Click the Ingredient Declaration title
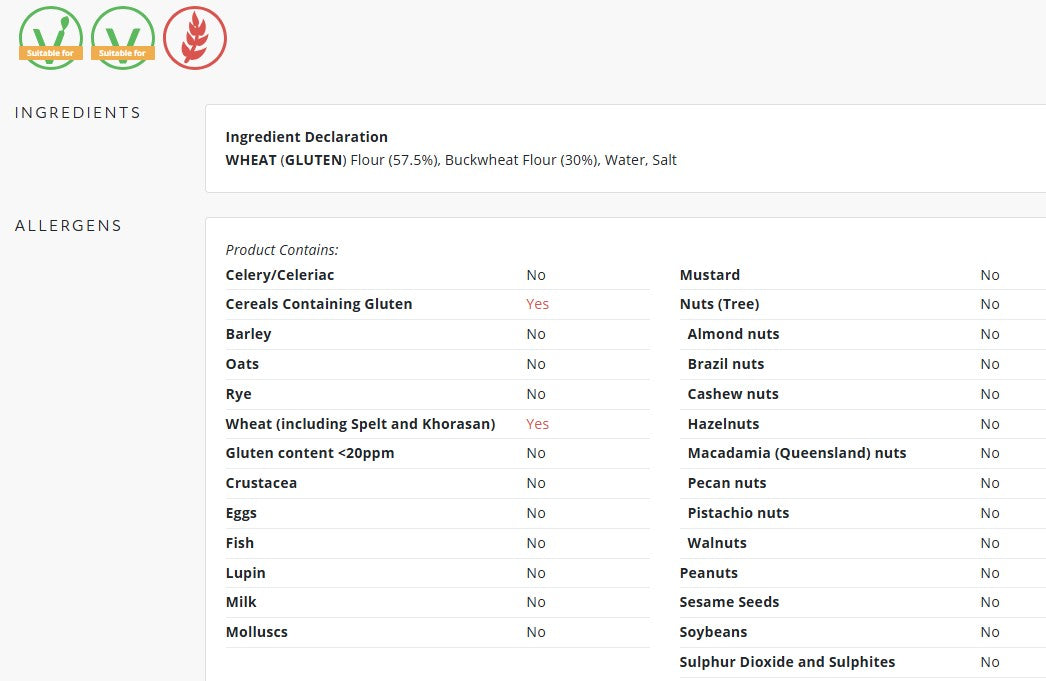Screen dimensions: 1046x681 306,137
